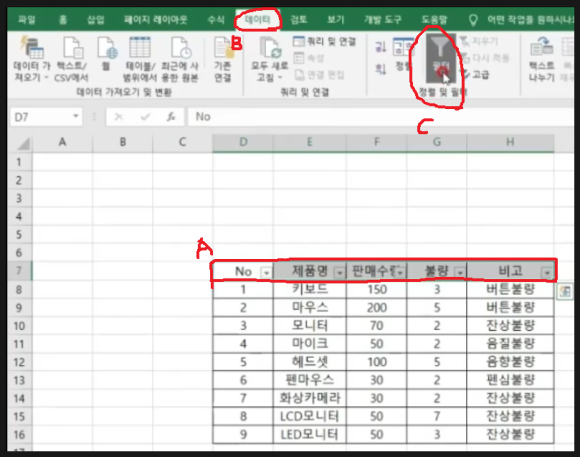The image size is (580, 457).
Task: Select the cell with value 150
Action: coord(377,289)
